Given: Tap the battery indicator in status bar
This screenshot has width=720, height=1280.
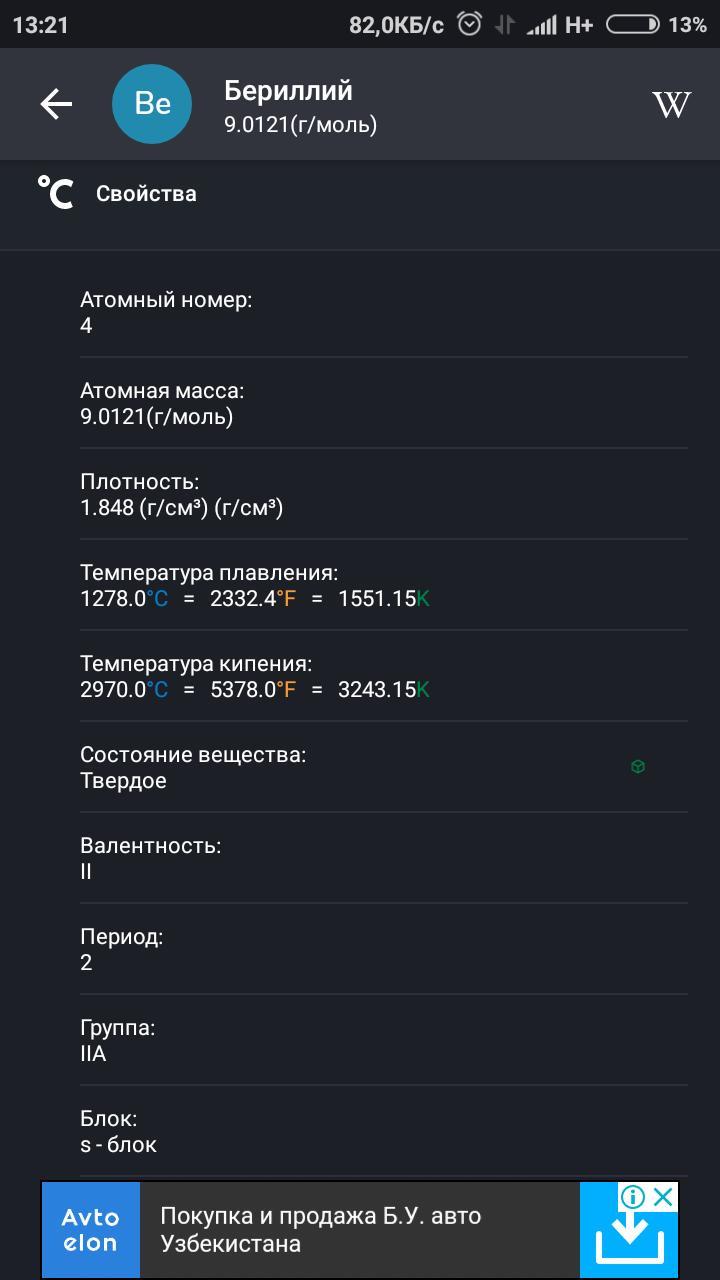Looking at the screenshot, I should [x=632, y=25].
